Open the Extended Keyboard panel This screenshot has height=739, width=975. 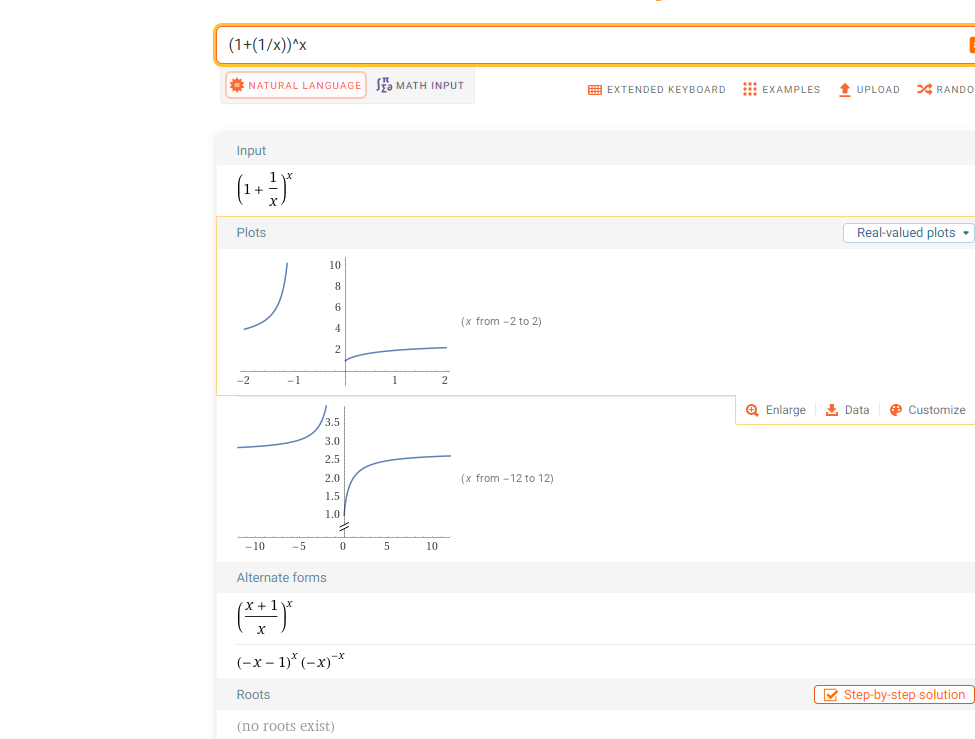[x=657, y=90]
